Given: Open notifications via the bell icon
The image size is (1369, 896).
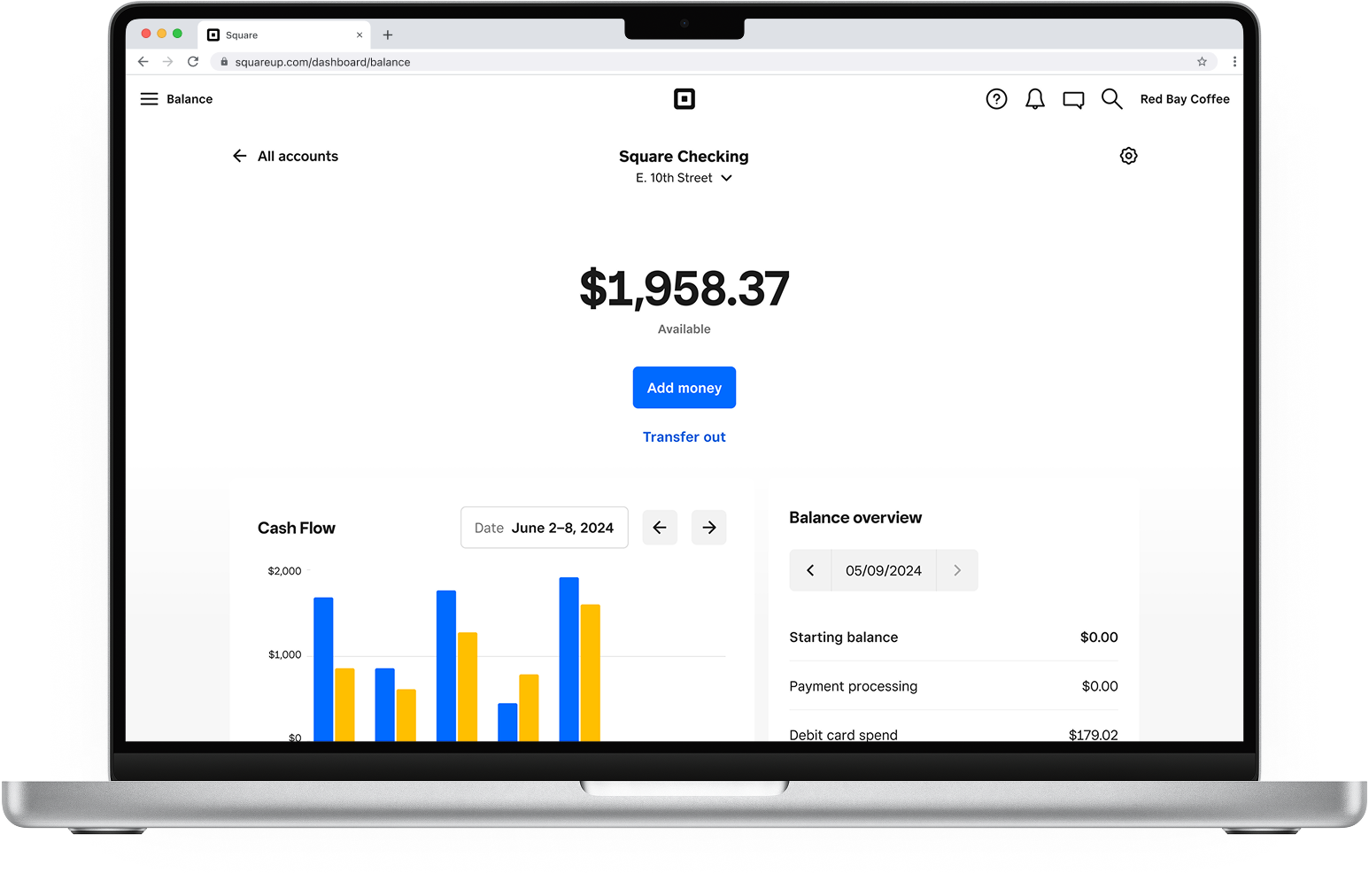Looking at the screenshot, I should [1034, 99].
